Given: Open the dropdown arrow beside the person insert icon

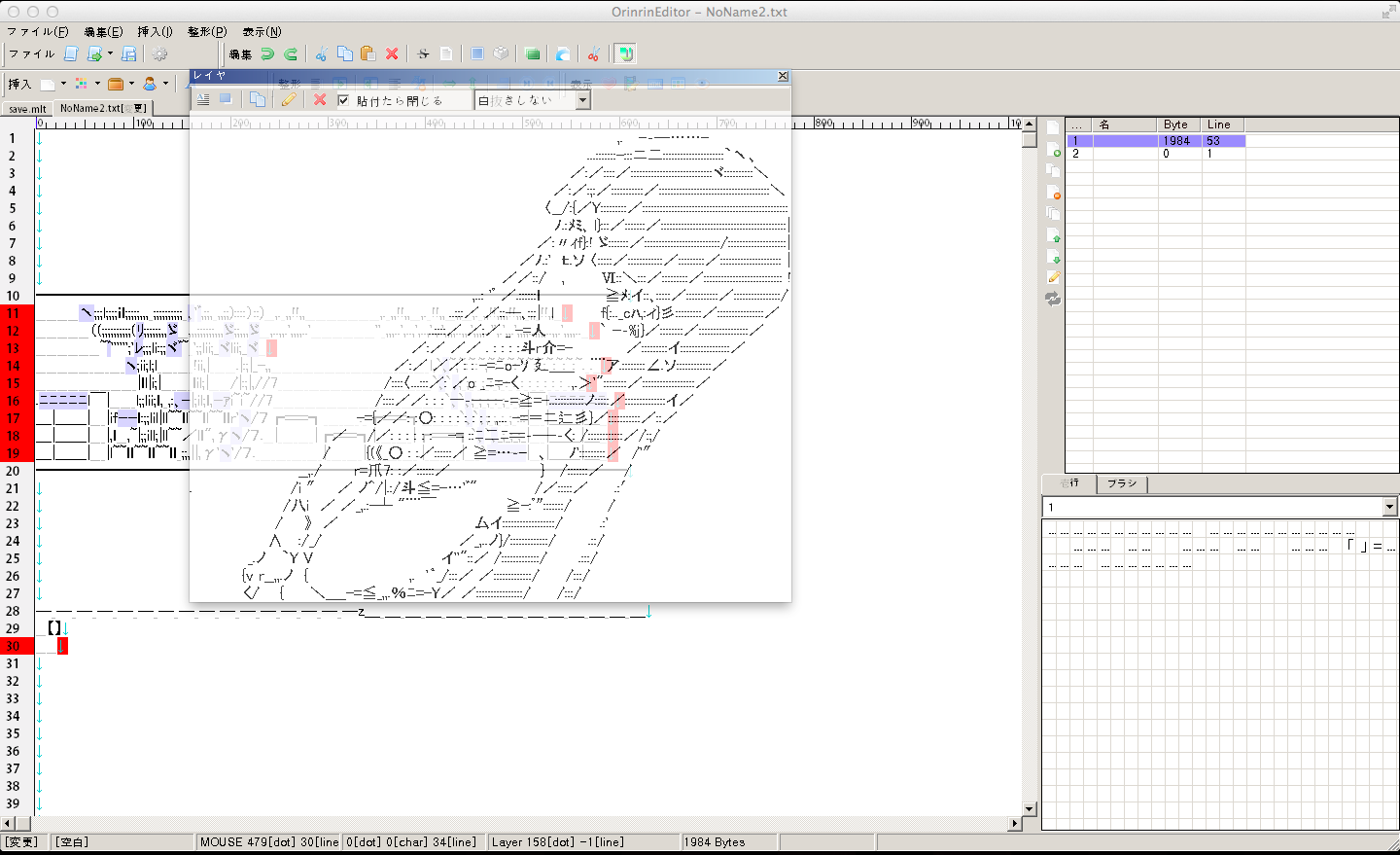Looking at the screenshot, I should (165, 84).
